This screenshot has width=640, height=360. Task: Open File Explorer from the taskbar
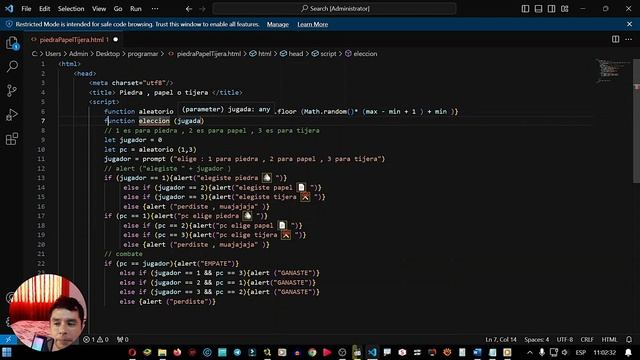click(162, 352)
